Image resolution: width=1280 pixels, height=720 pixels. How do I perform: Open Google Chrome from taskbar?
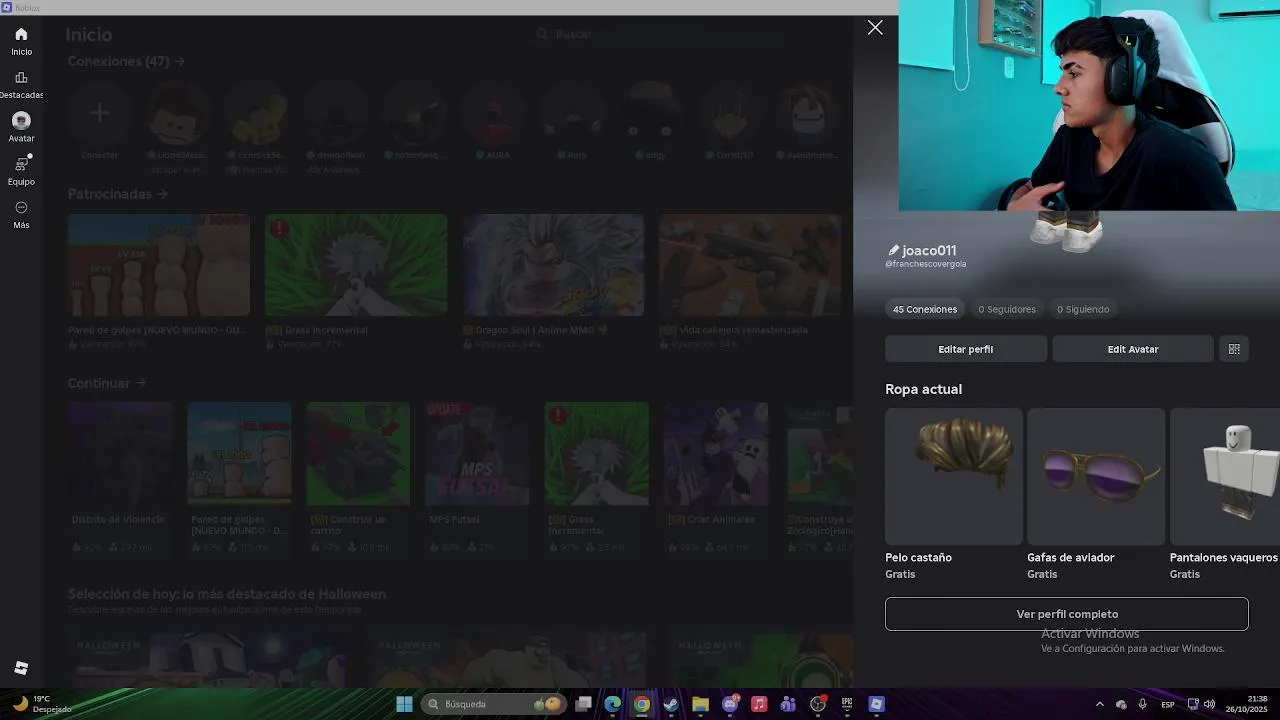642,704
